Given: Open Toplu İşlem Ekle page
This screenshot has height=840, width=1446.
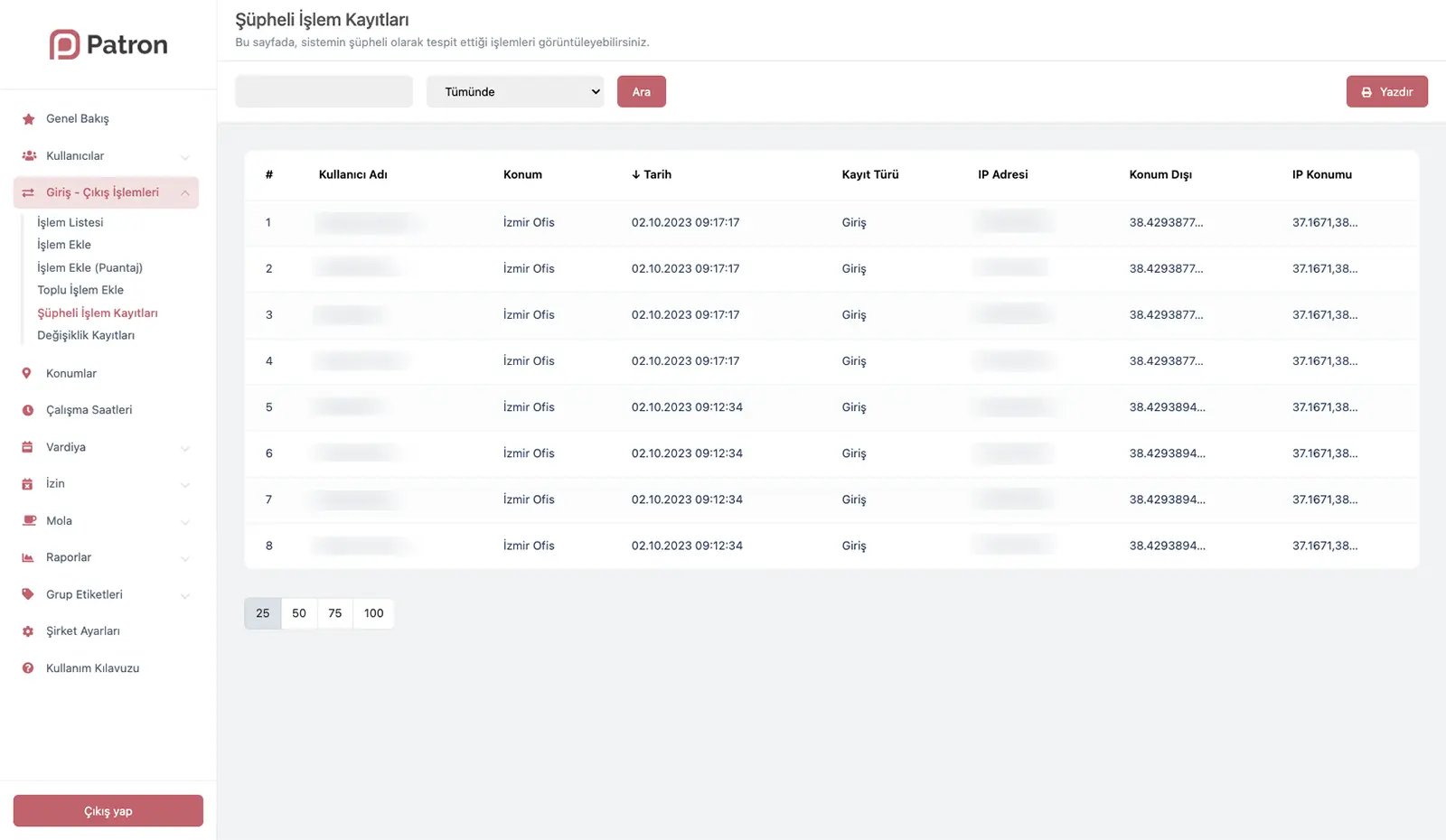Looking at the screenshot, I should (x=80, y=290).
